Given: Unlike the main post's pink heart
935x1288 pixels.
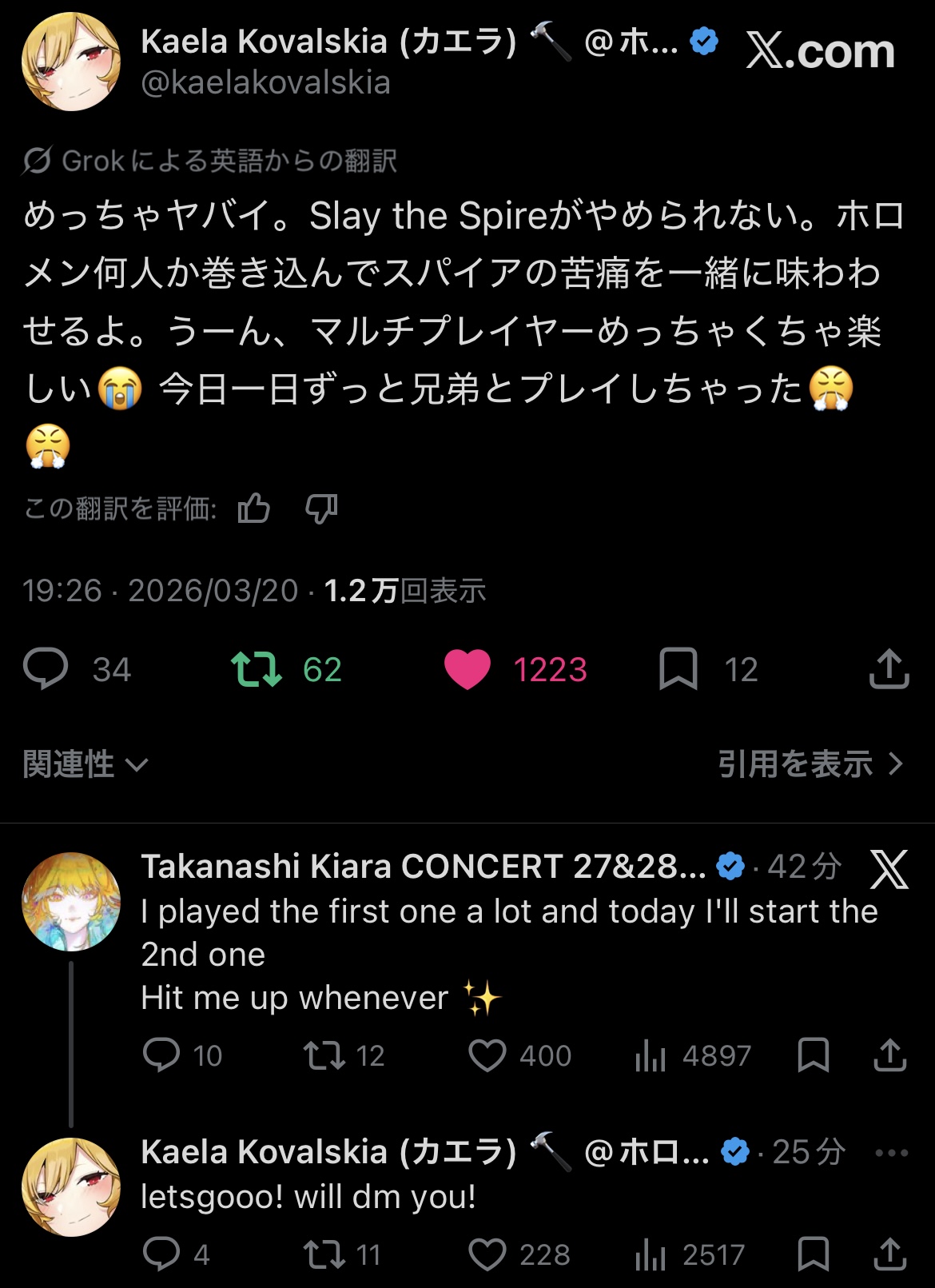Looking at the screenshot, I should click(x=467, y=669).
